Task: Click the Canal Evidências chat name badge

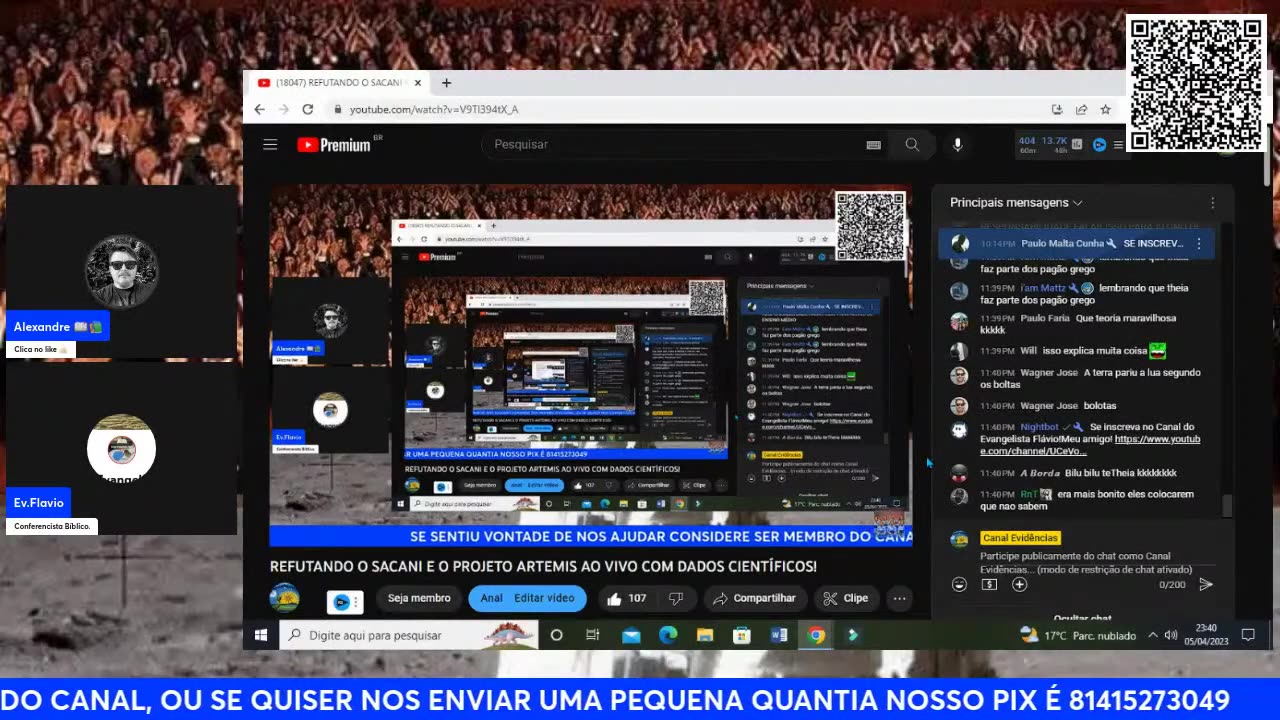Action: pyautogui.click(x=1020, y=538)
